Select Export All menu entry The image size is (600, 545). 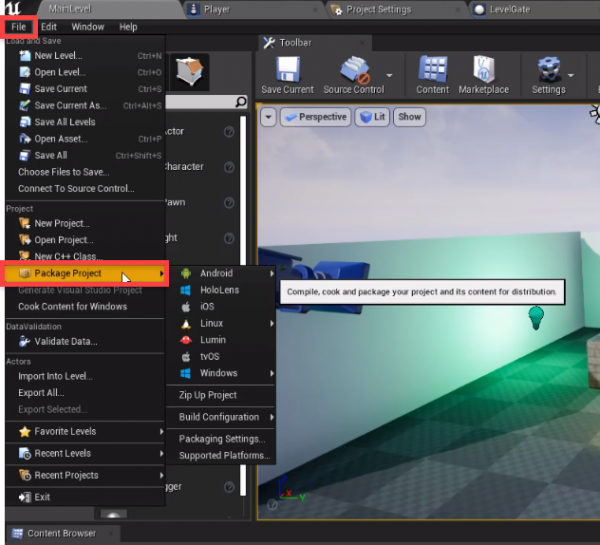tap(85, 393)
